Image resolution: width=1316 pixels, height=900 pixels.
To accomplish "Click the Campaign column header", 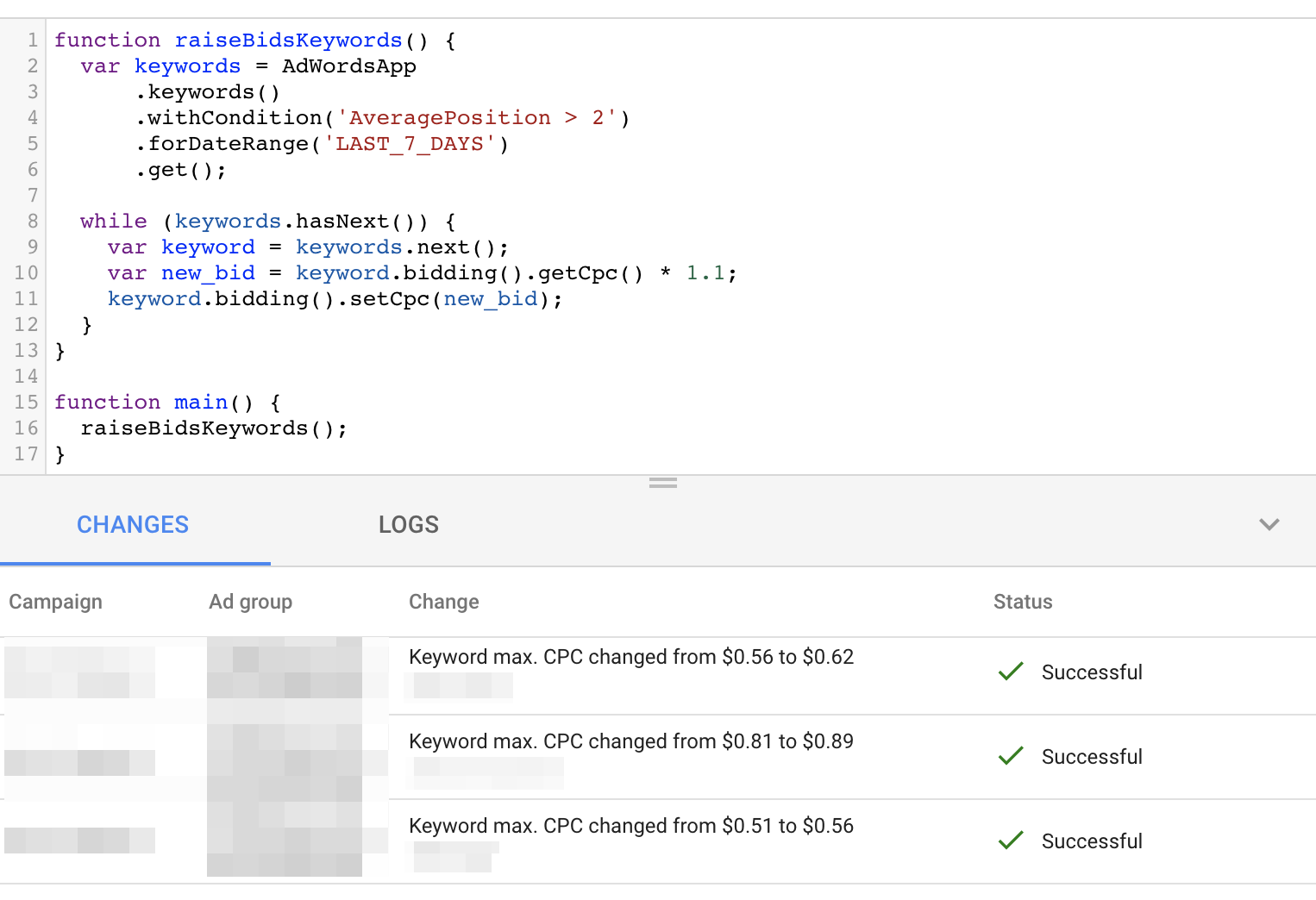I will pos(55,602).
